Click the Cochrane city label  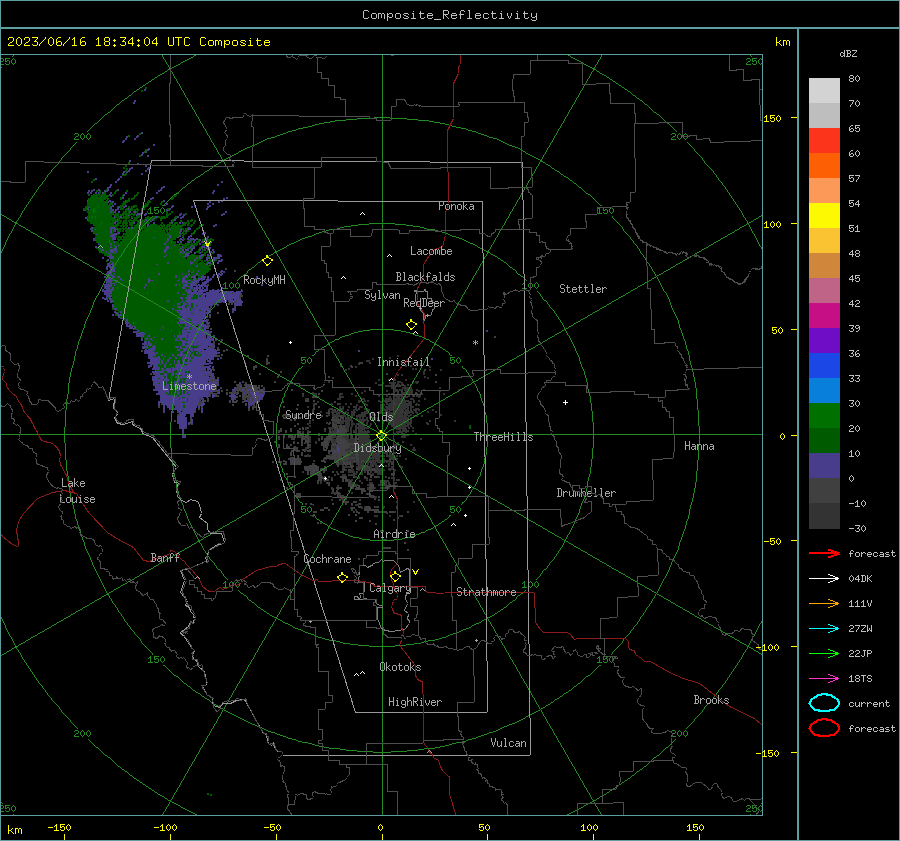(327, 559)
